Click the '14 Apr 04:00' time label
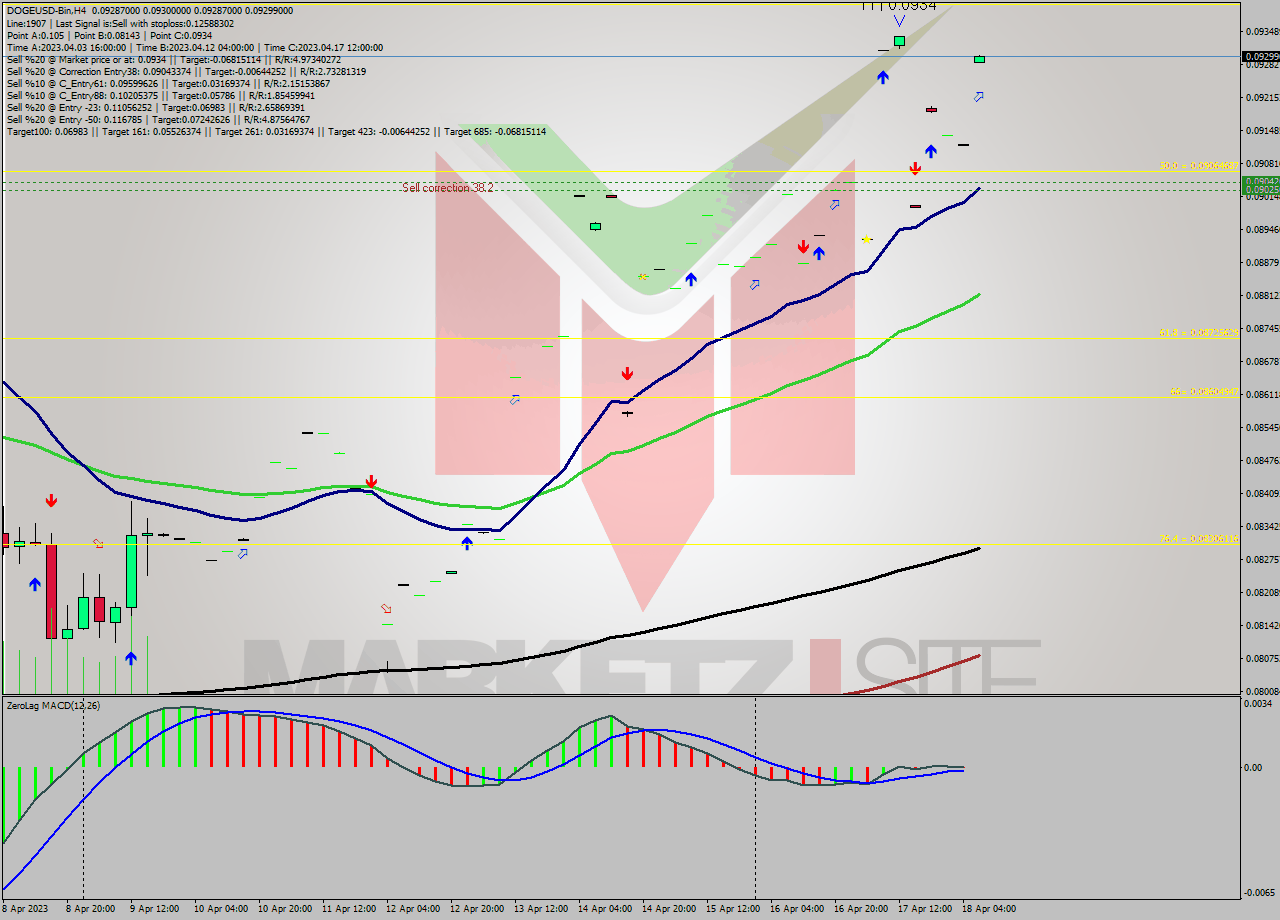Image resolution: width=1280 pixels, height=920 pixels. (605, 909)
